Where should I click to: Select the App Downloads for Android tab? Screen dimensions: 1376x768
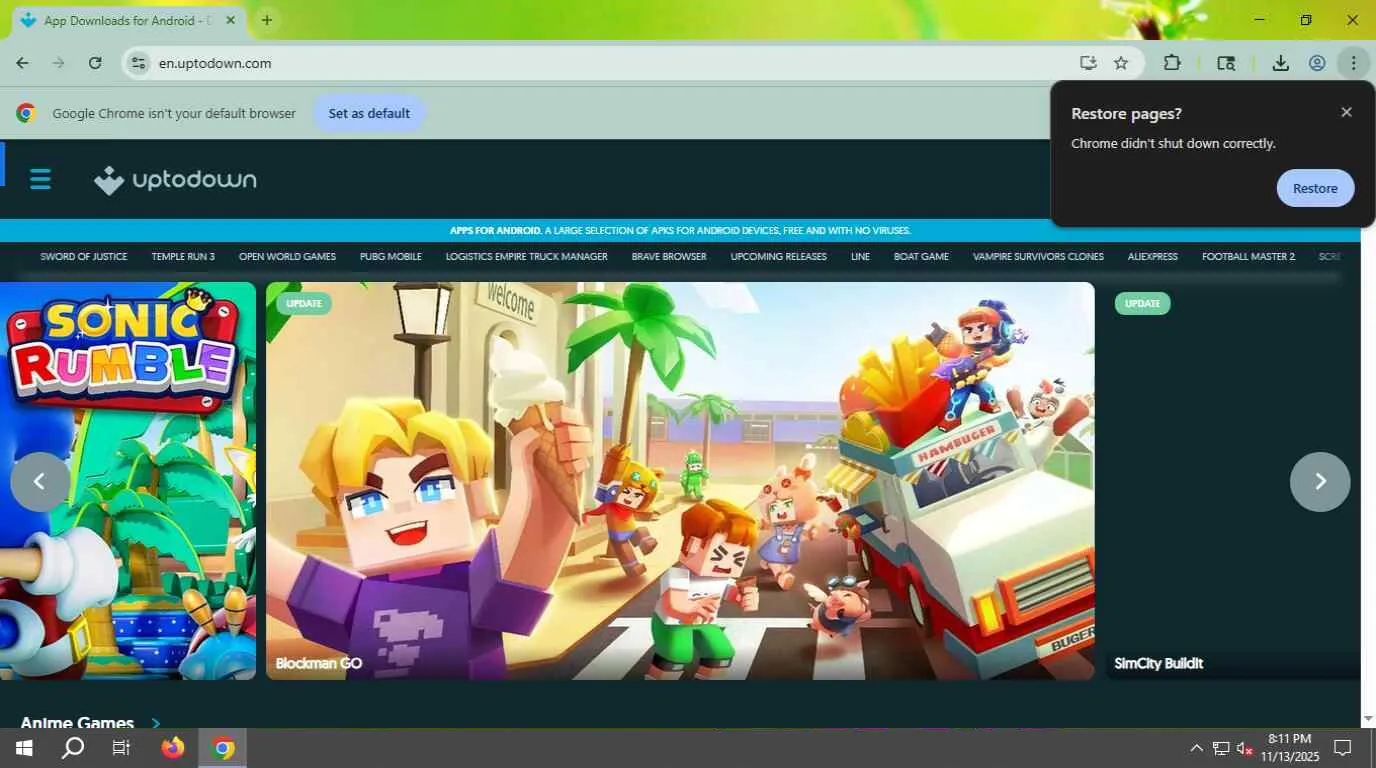click(127, 20)
